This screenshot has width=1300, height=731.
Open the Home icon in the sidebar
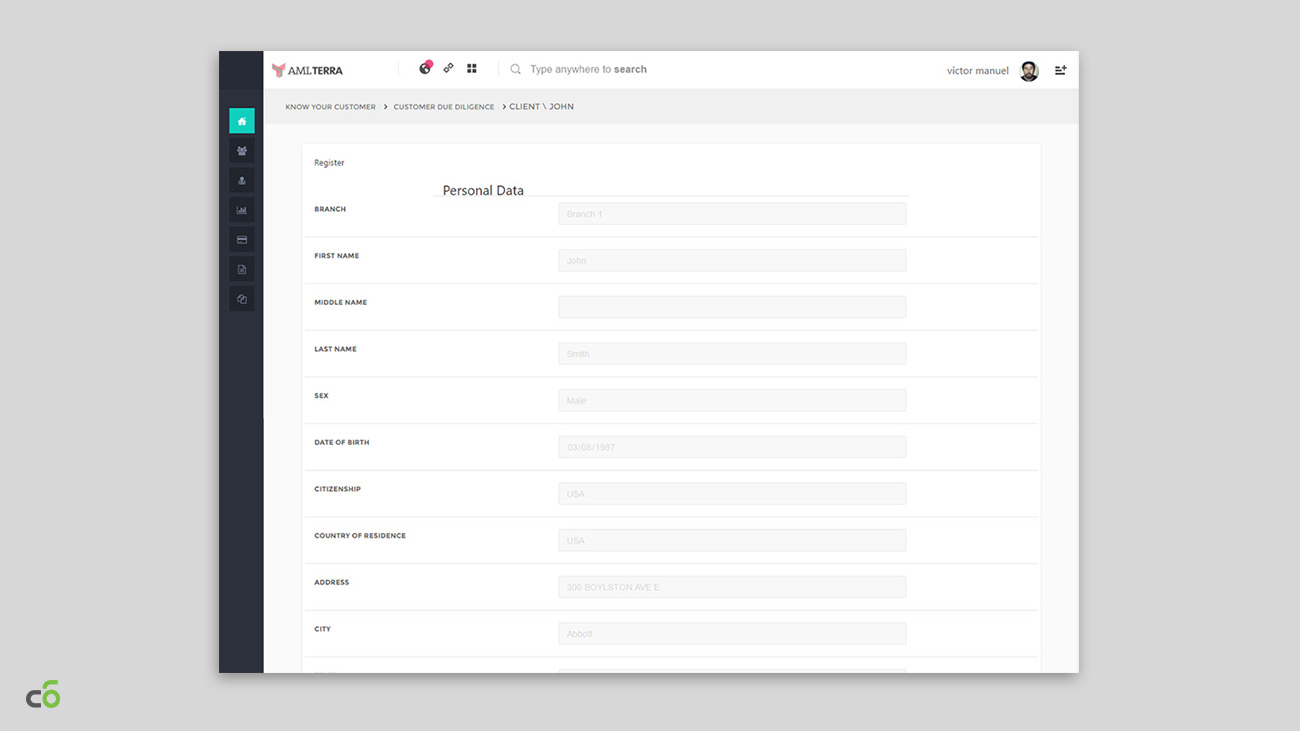[x=241, y=121]
